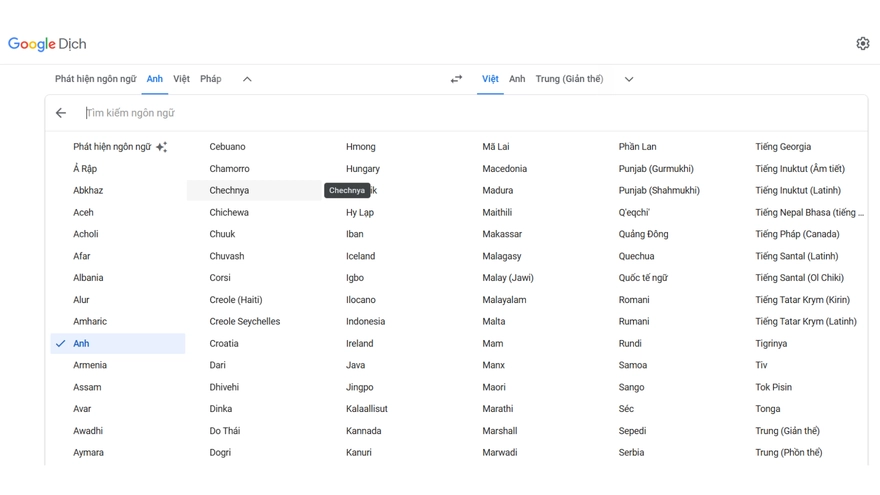Viewport: 880px width, 495px height.
Task: Select the Việt source language tab
Action: point(181,79)
